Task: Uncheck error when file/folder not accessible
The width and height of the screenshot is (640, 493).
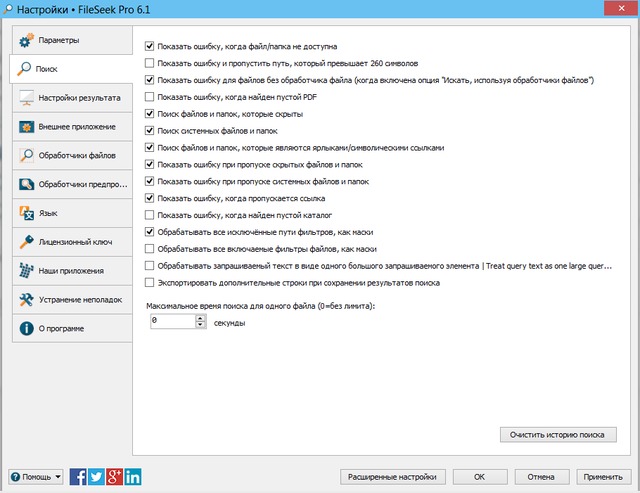Action: 149,46
